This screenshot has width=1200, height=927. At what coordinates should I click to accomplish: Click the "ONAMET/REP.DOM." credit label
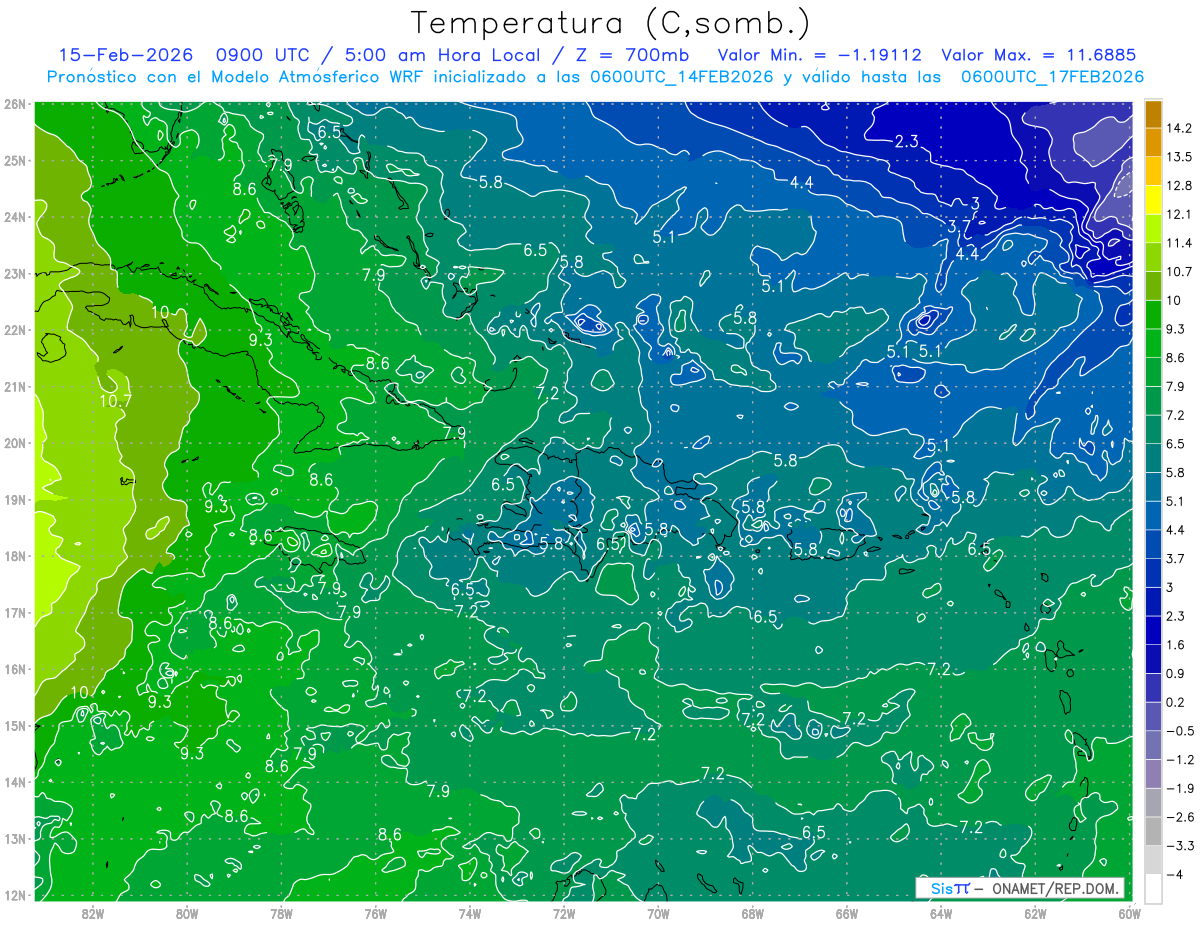pos(1054,888)
